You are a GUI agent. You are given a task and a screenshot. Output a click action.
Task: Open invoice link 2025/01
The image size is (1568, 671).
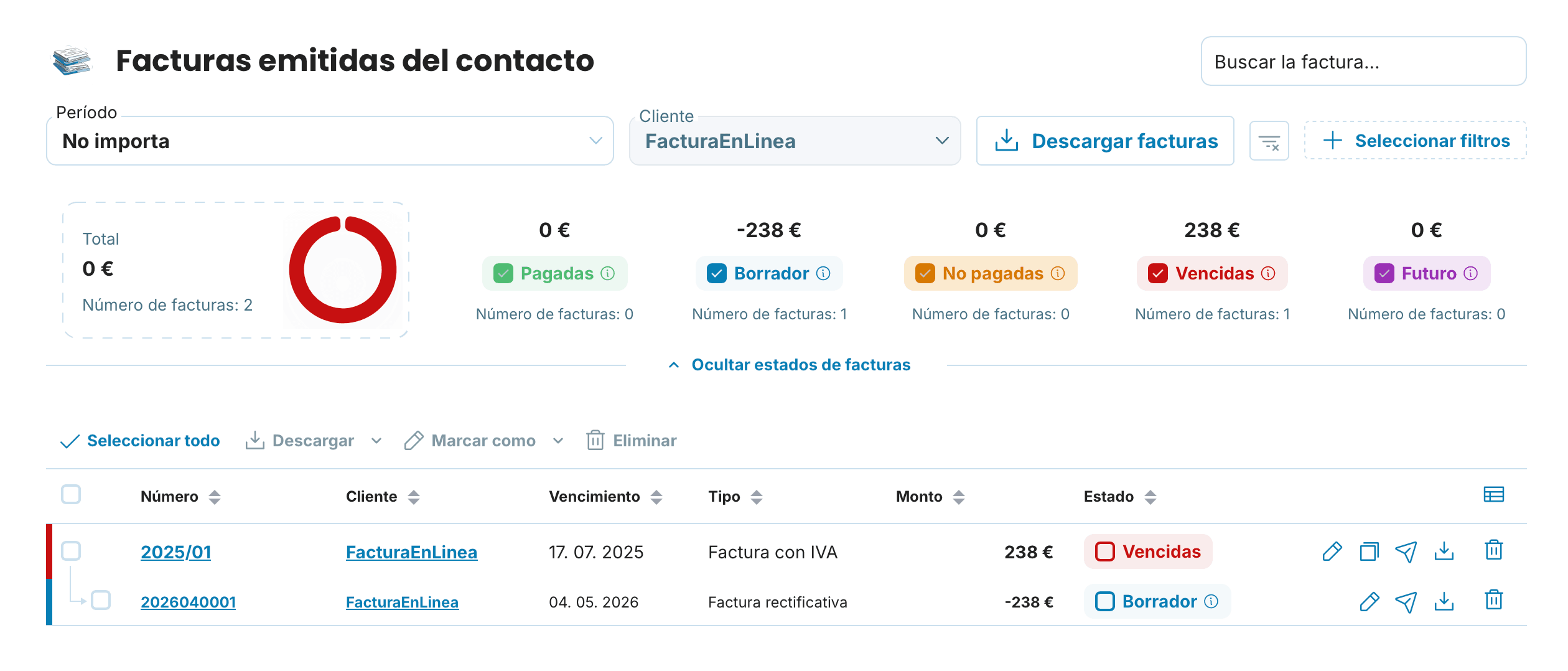[x=176, y=552]
